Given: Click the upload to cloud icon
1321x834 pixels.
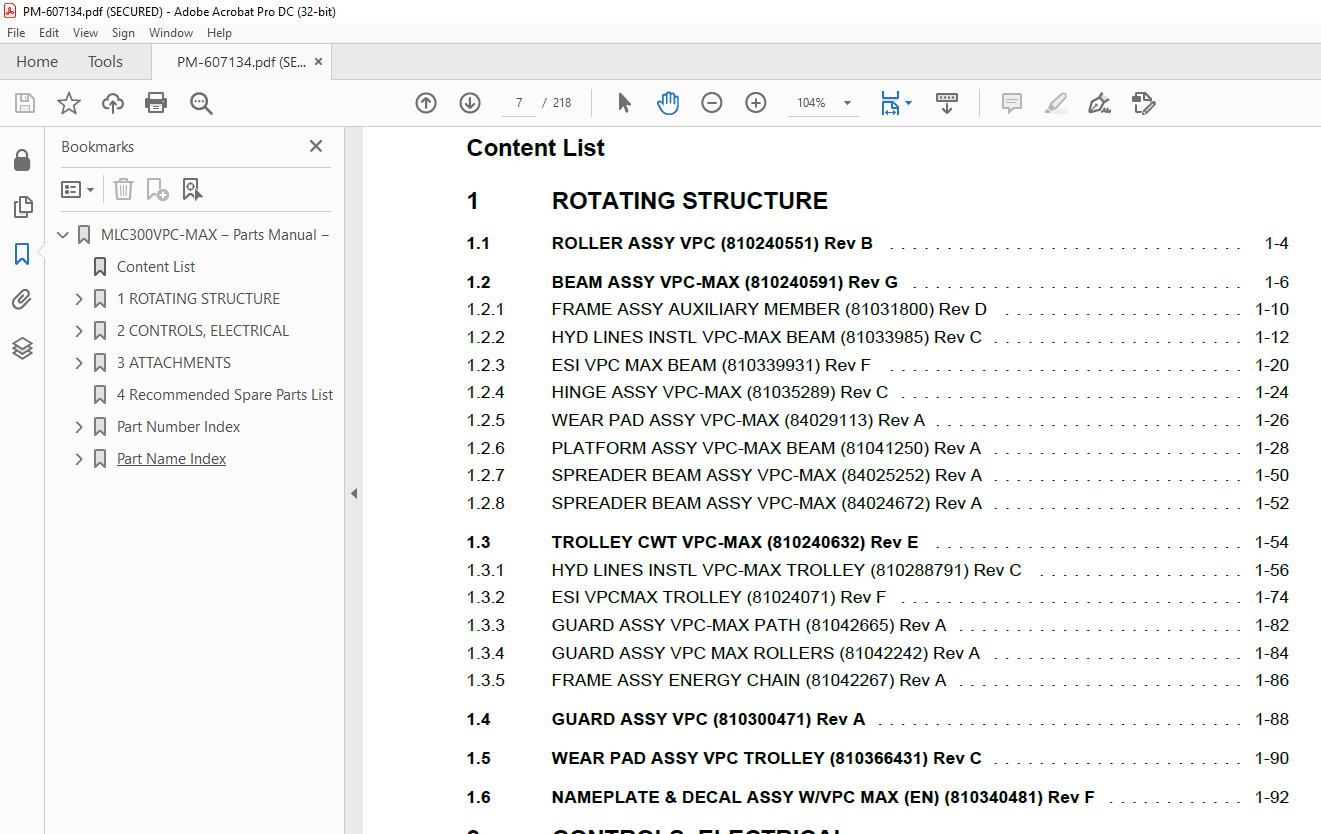Looking at the screenshot, I should pos(113,103).
